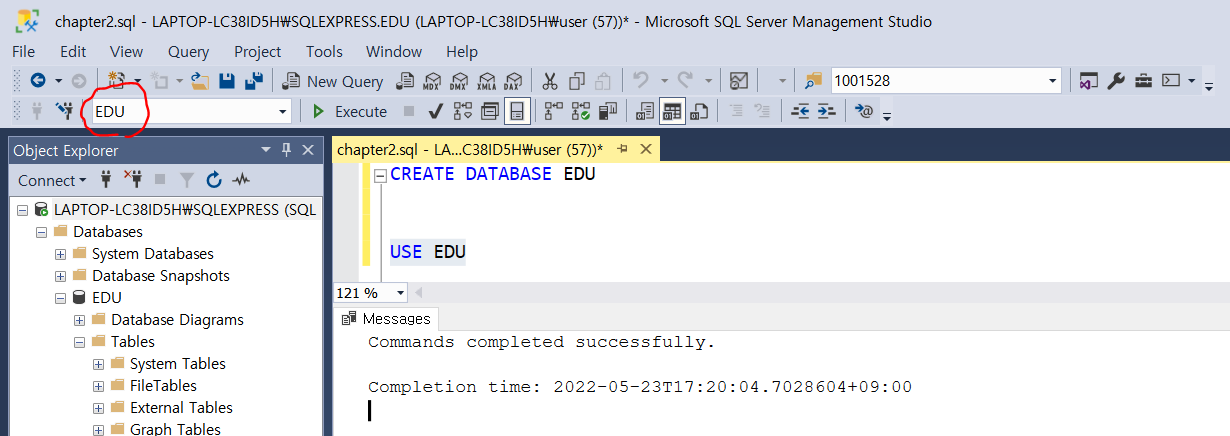The width and height of the screenshot is (1230, 436).
Task: Open the Solution Explorer window icon
Action: [1089, 81]
